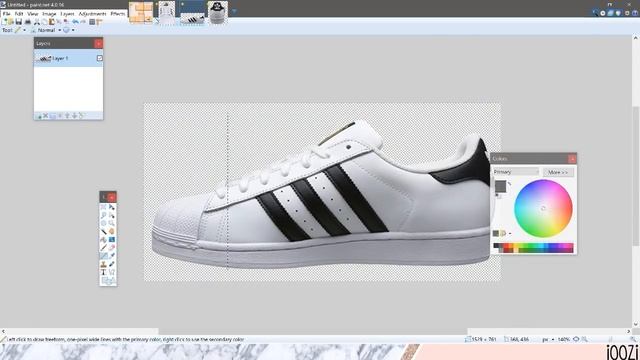The width and height of the screenshot is (640, 360).
Task: Click the Open file toolbar icon
Action: tap(11, 22)
